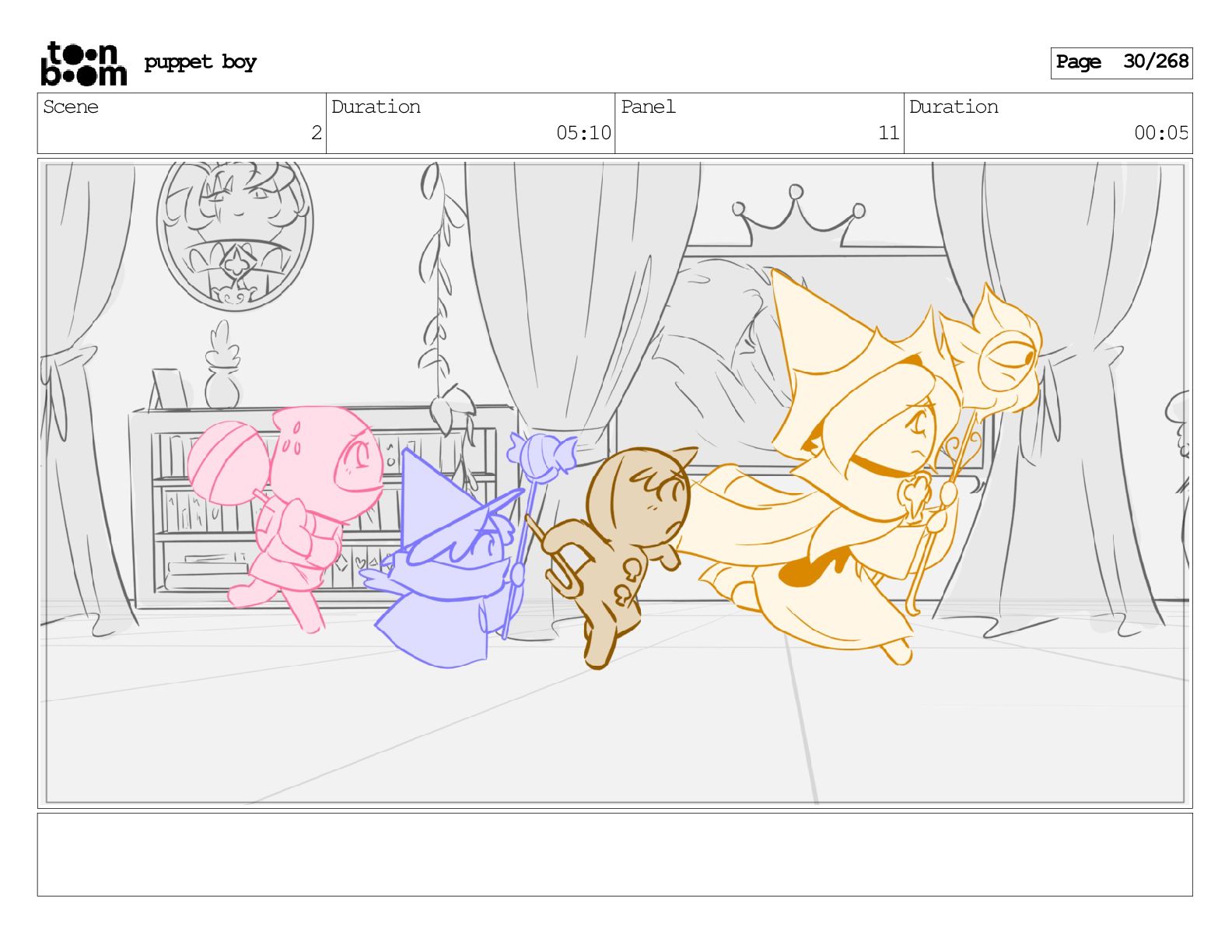Select the 'puppet boy' project title

click(x=200, y=62)
